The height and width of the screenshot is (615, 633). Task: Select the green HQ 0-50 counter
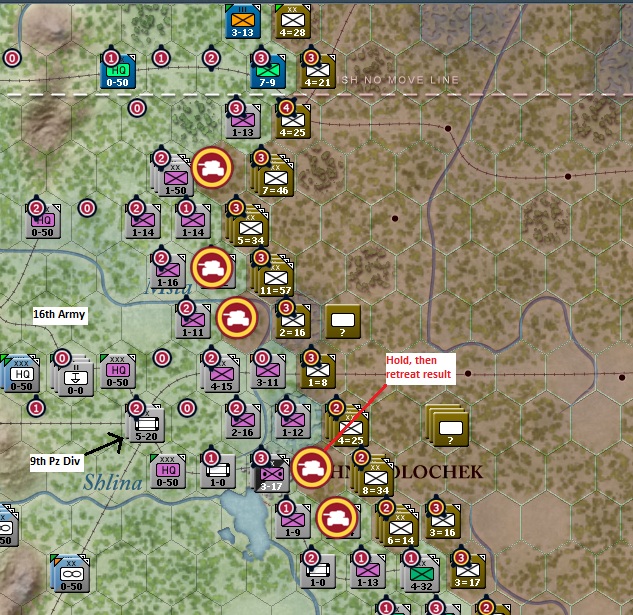pyautogui.click(x=117, y=71)
